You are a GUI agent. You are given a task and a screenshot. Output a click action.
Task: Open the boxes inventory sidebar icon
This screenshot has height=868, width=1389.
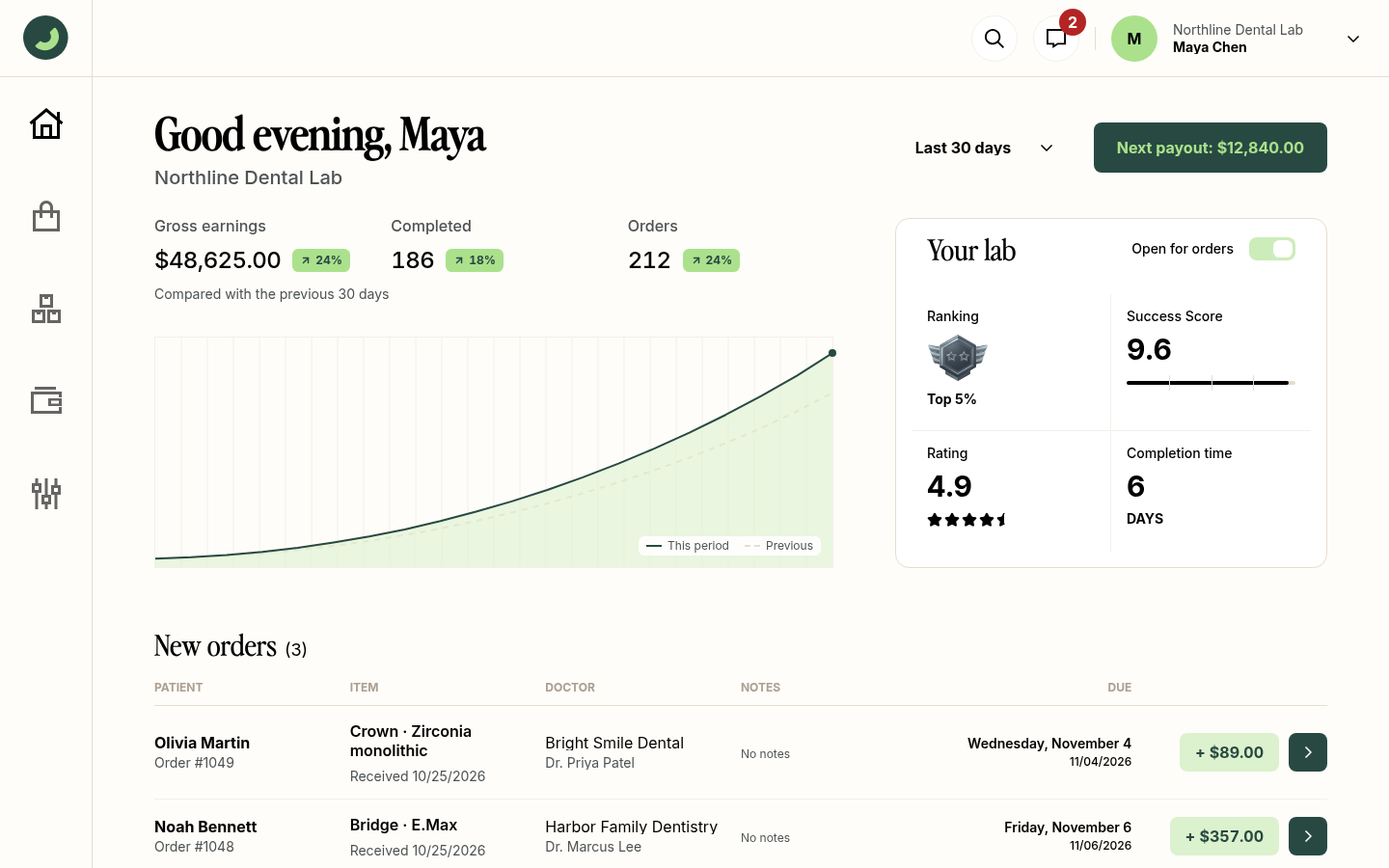45,309
